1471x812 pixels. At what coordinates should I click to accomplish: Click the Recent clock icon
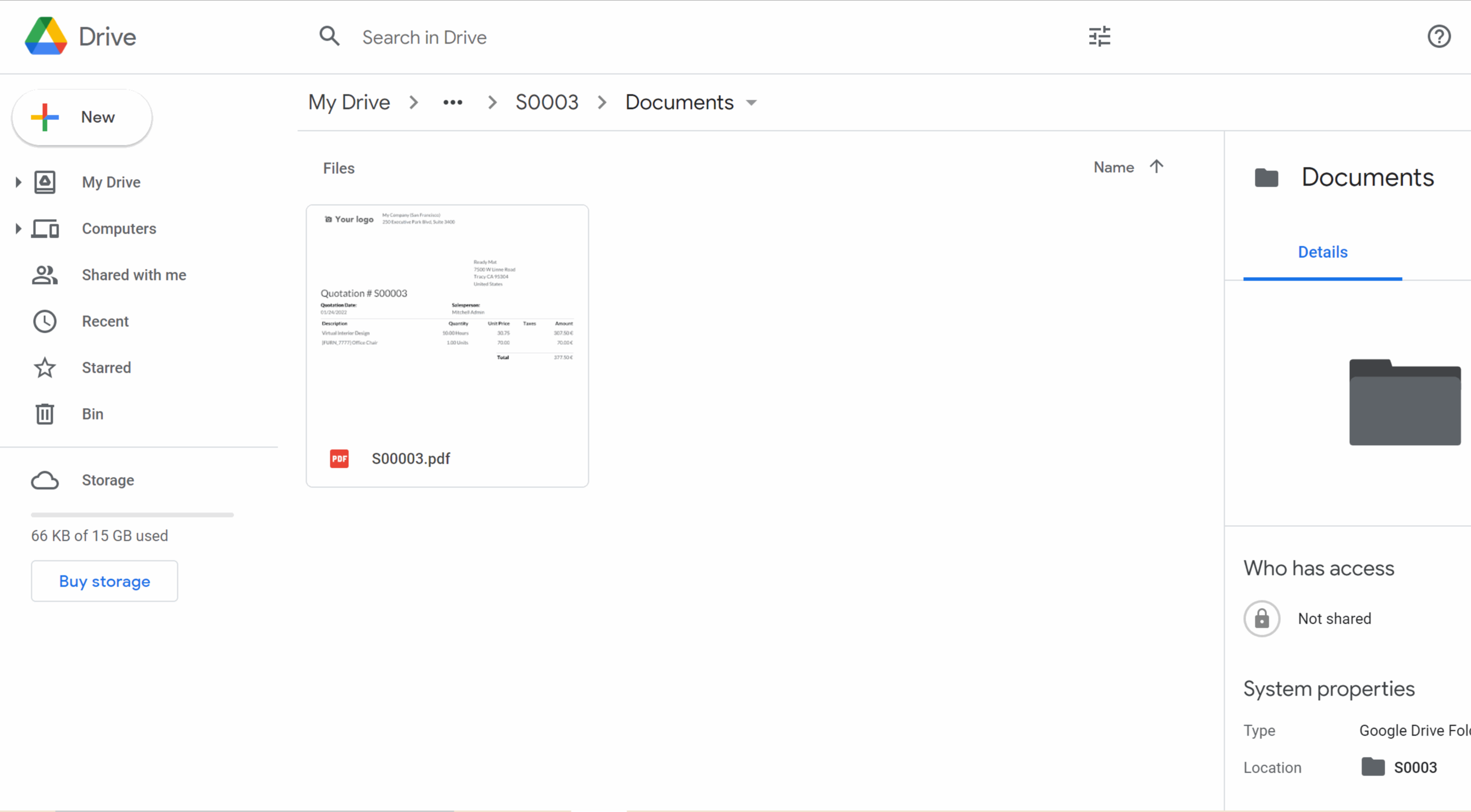click(45, 321)
